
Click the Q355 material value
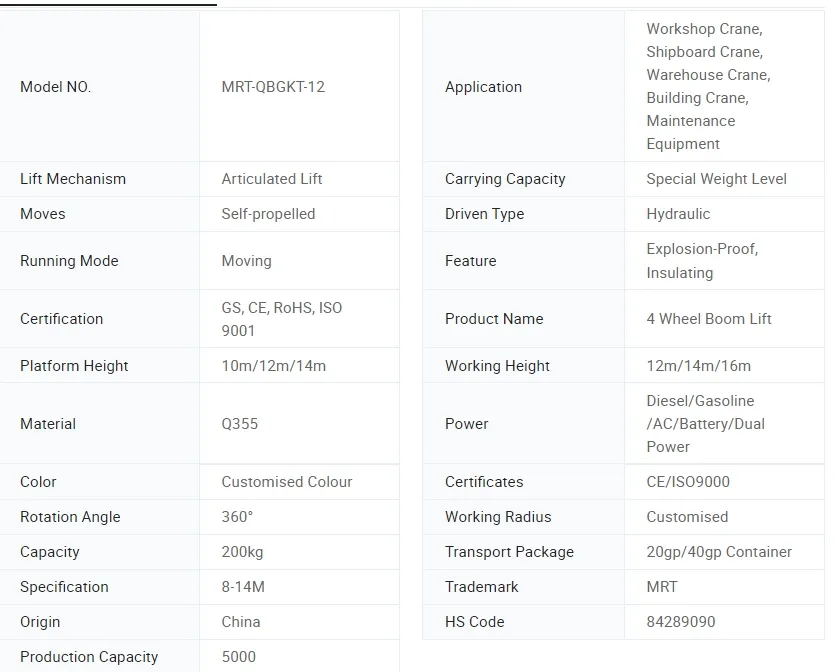(x=240, y=424)
